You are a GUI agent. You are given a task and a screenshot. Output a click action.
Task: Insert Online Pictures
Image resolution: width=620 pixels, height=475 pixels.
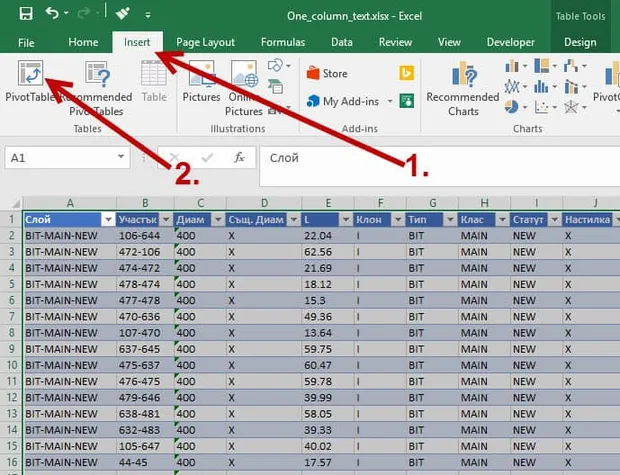[x=244, y=88]
